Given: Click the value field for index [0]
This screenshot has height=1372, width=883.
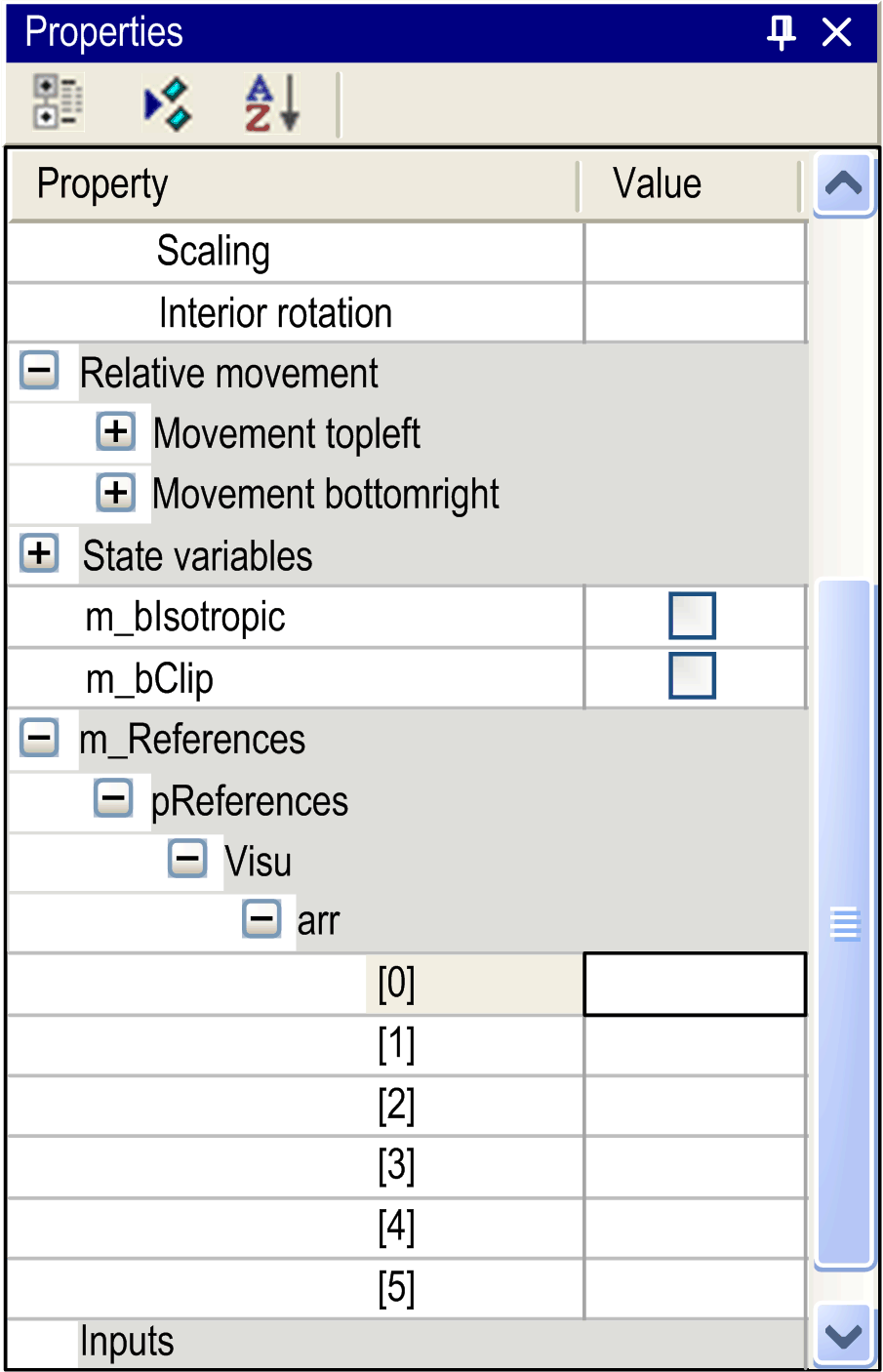Looking at the screenshot, I should [695, 984].
